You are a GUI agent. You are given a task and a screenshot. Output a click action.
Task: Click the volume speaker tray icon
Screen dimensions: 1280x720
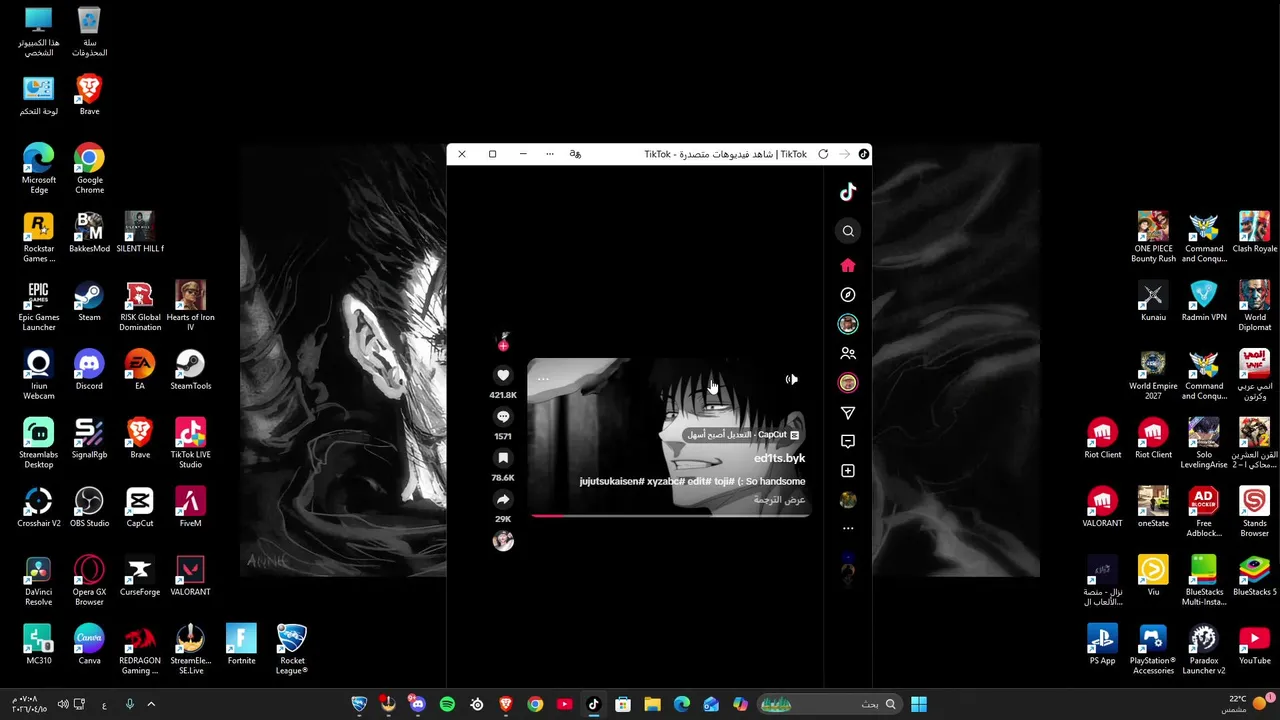tap(63, 704)
